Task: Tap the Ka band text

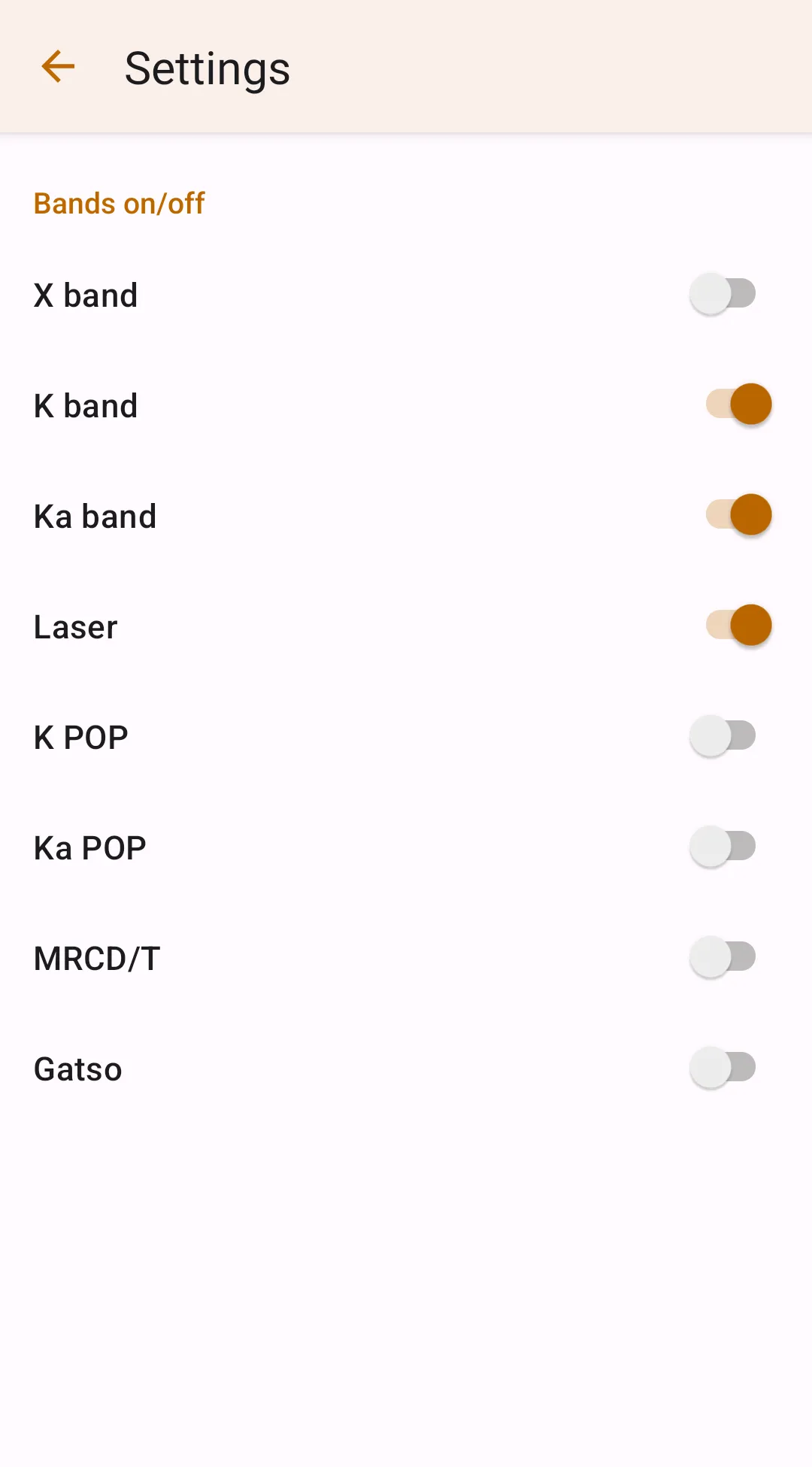Action: coord(95,517)
